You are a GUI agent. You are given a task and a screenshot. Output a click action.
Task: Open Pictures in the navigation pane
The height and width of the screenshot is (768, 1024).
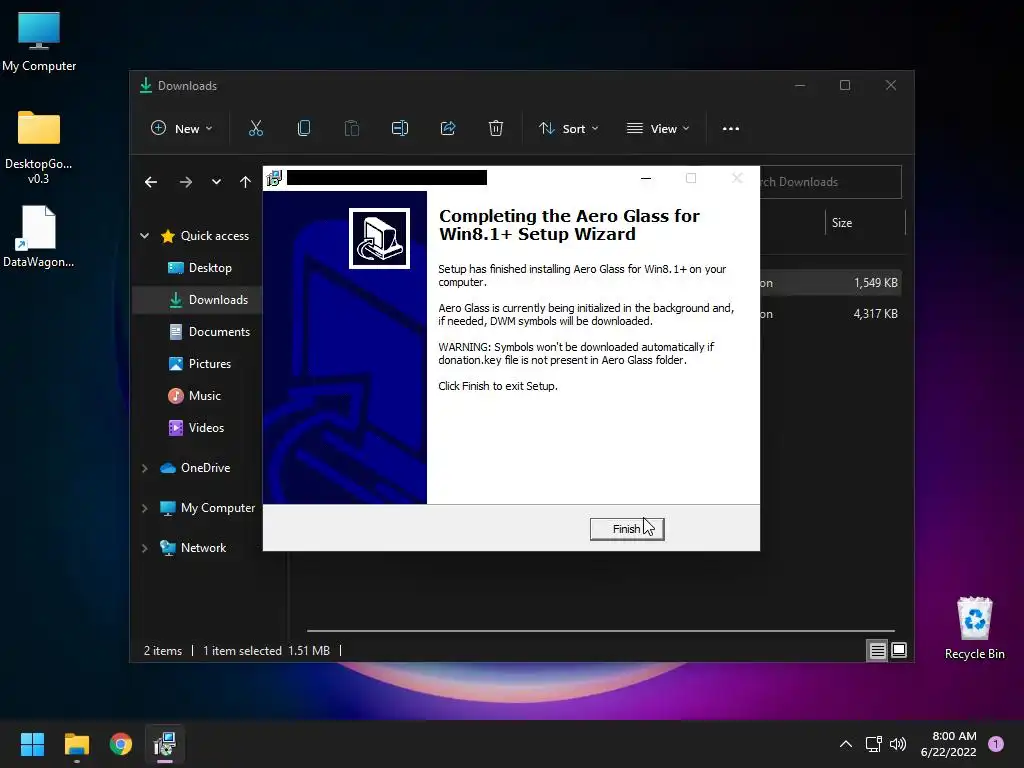(200, 364)
